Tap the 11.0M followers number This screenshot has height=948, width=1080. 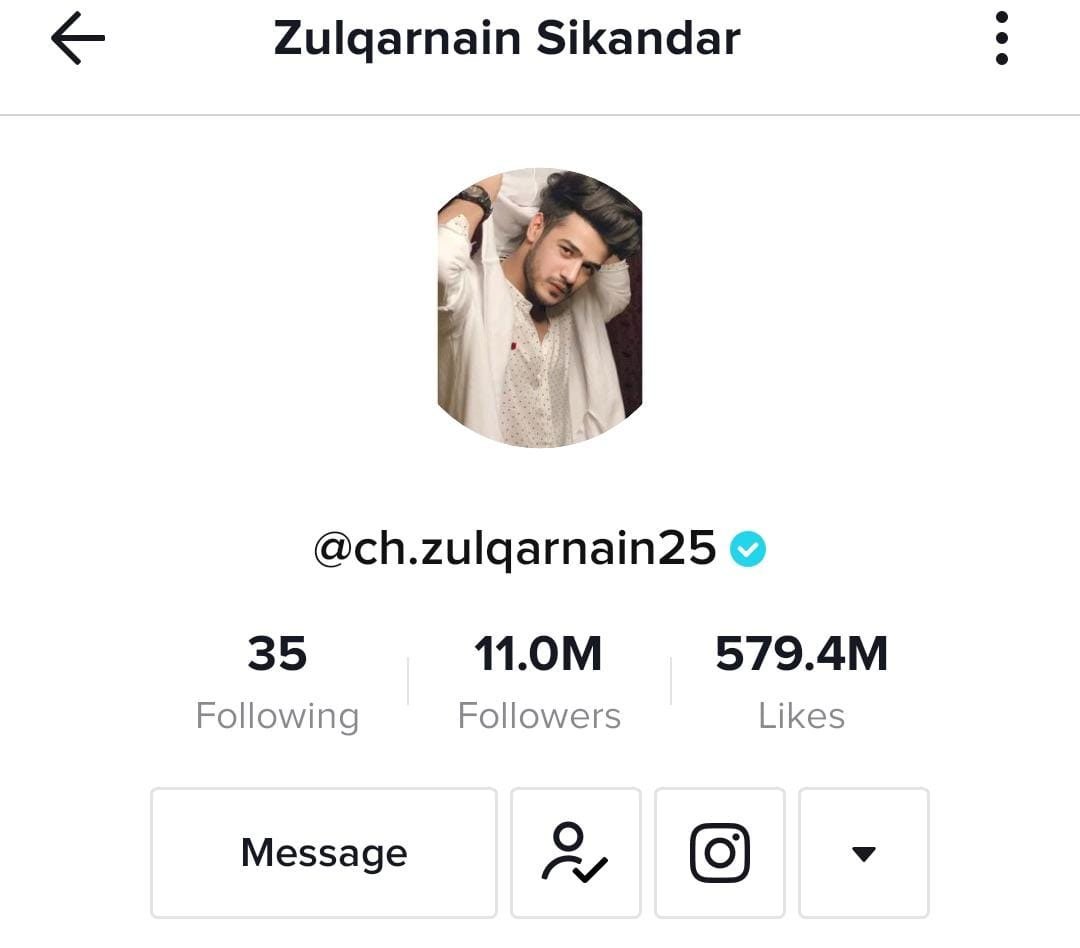coord(538,653)
